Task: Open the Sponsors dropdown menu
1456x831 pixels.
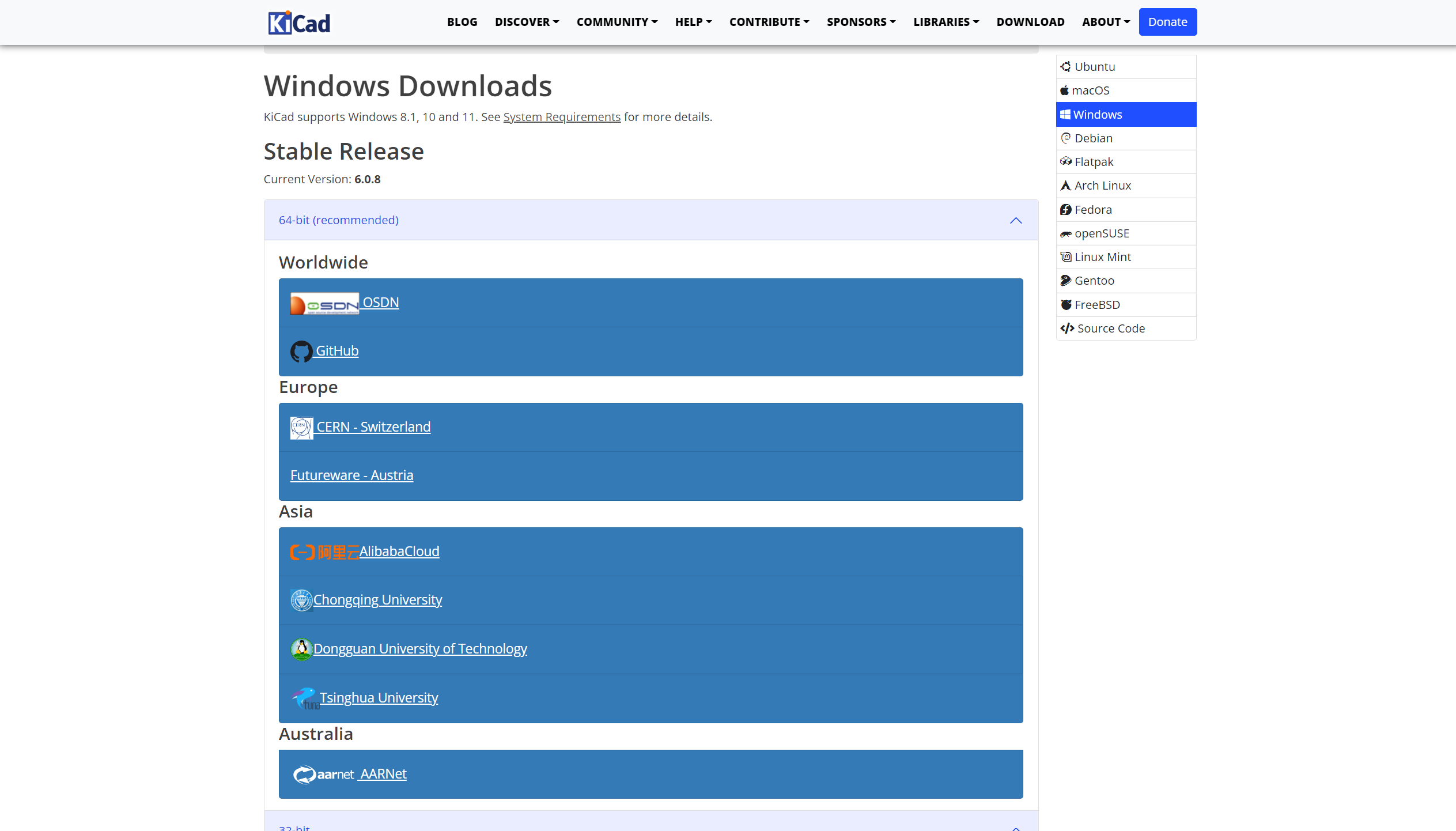Action: (x=861, y=22)
